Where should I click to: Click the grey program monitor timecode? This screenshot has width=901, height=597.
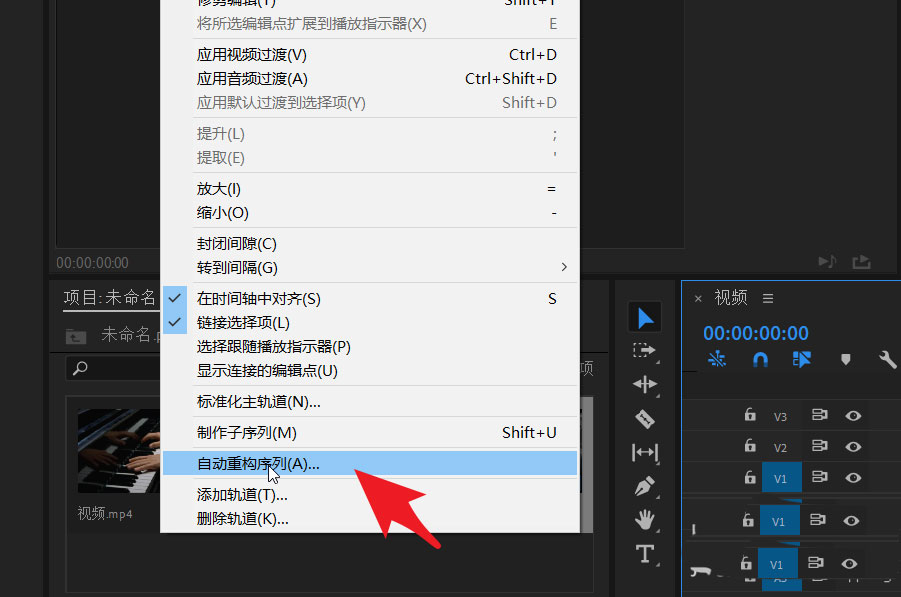92,263
